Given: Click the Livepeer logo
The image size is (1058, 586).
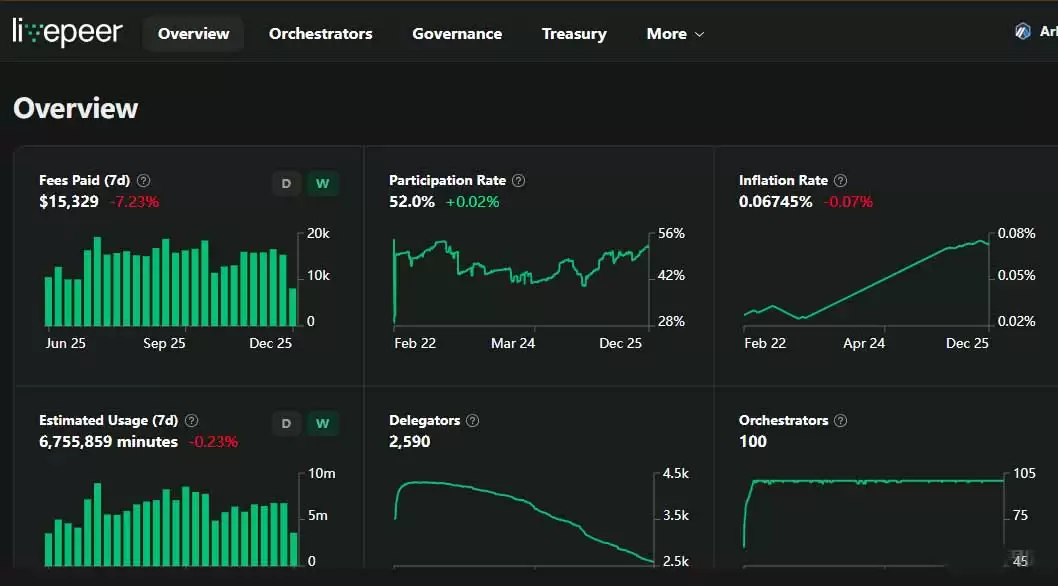Looking at the screenshot, I should pos(67,33).
